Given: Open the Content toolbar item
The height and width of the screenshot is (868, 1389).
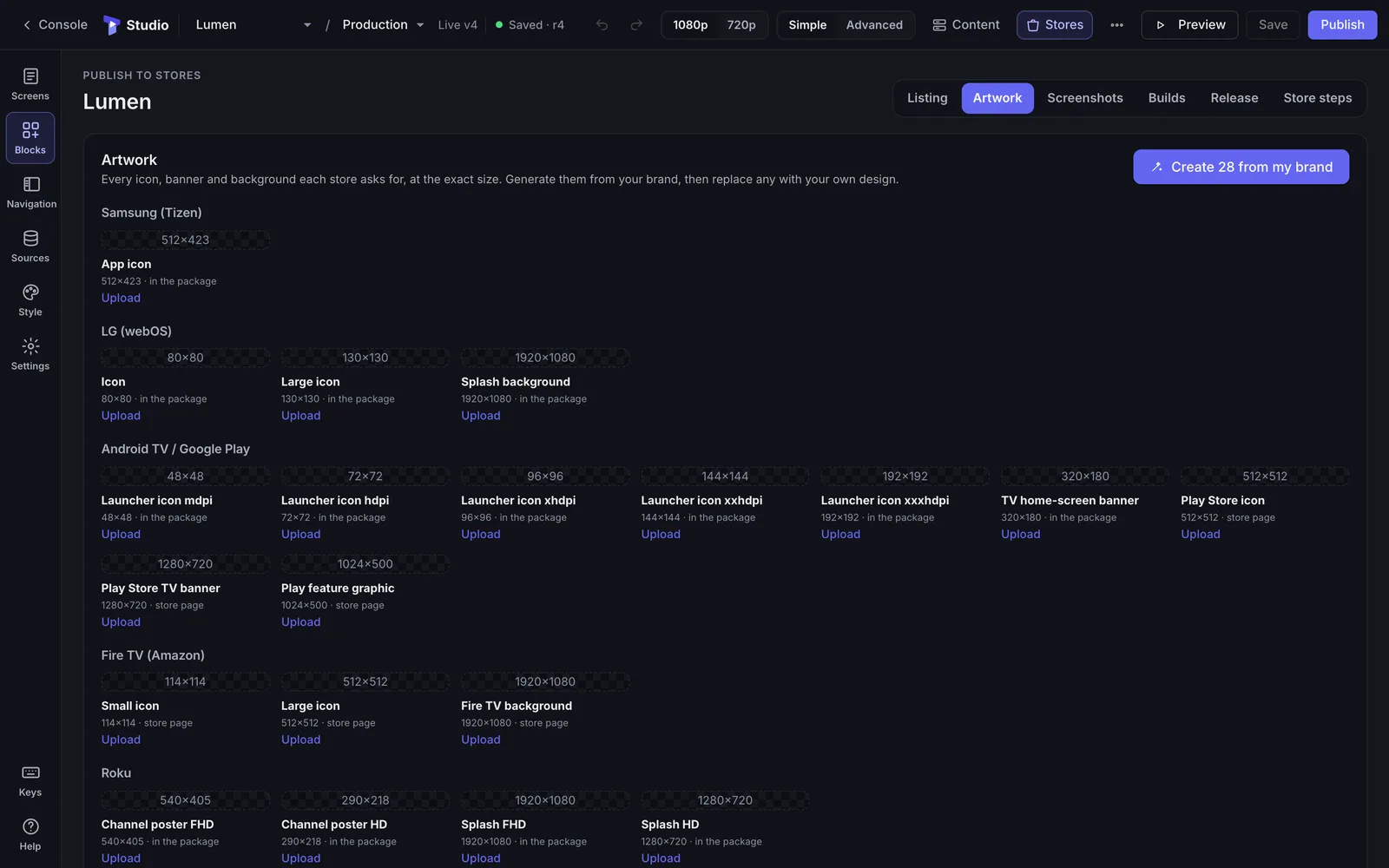Looking at the screenshot, I should (x=966, y=25).
